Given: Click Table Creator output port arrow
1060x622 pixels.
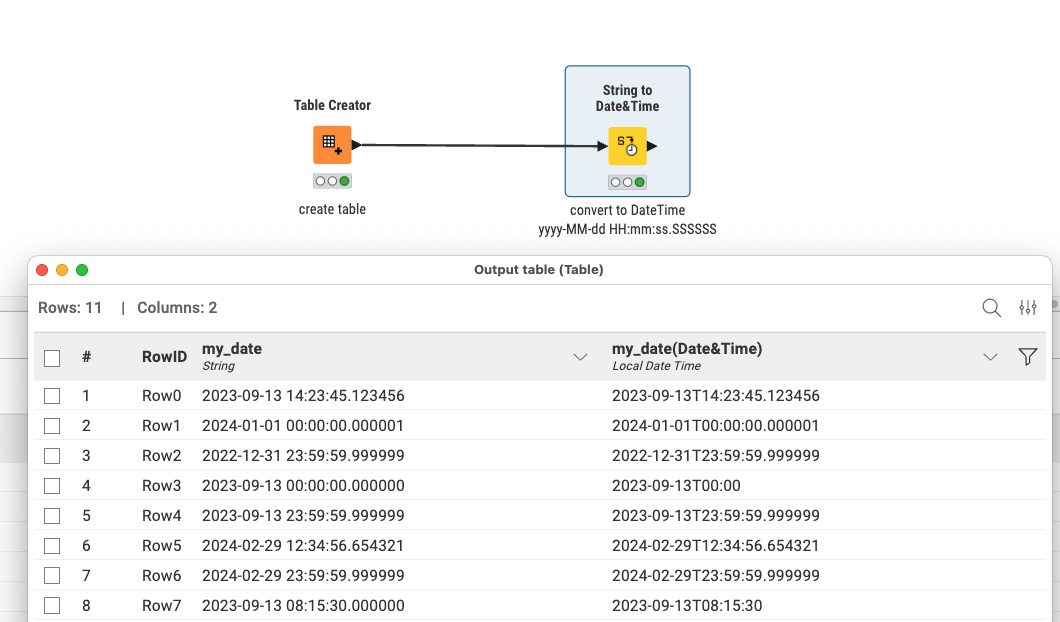Looking at the screenshot, I should click(357, 145).
